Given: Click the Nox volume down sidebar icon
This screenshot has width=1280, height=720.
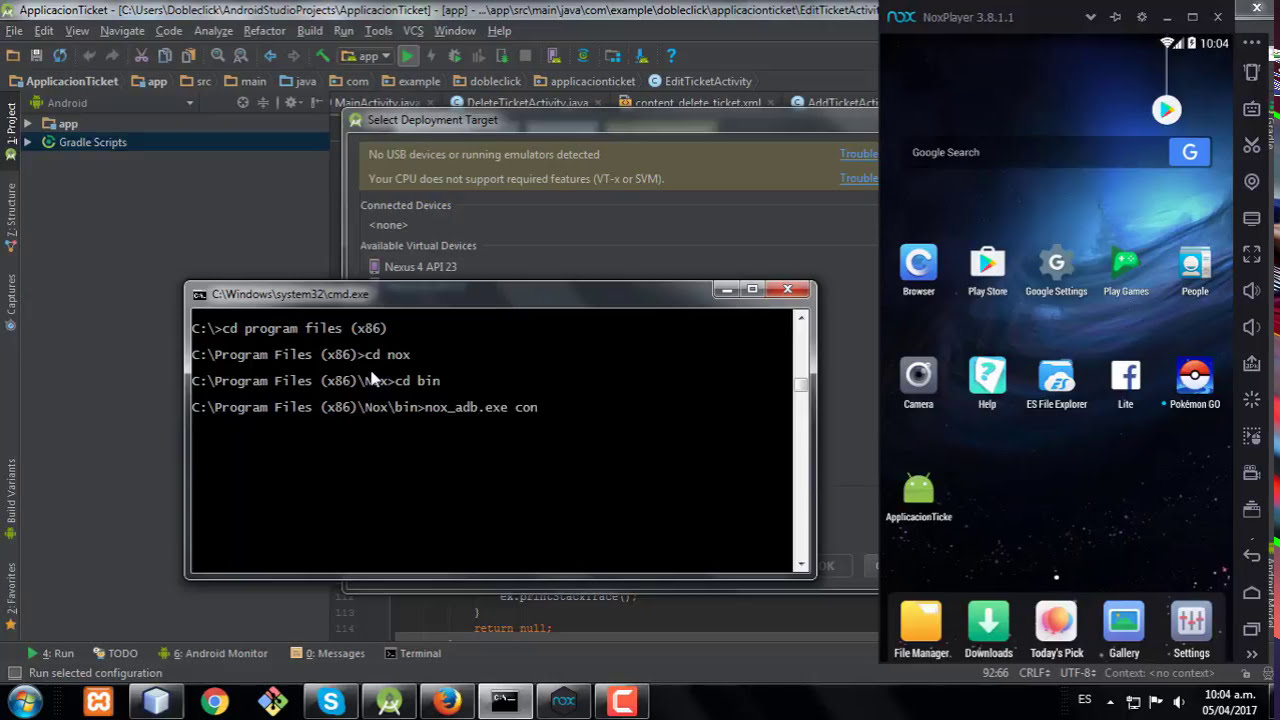Looking at the screenshot, I should pos(1252,328).
